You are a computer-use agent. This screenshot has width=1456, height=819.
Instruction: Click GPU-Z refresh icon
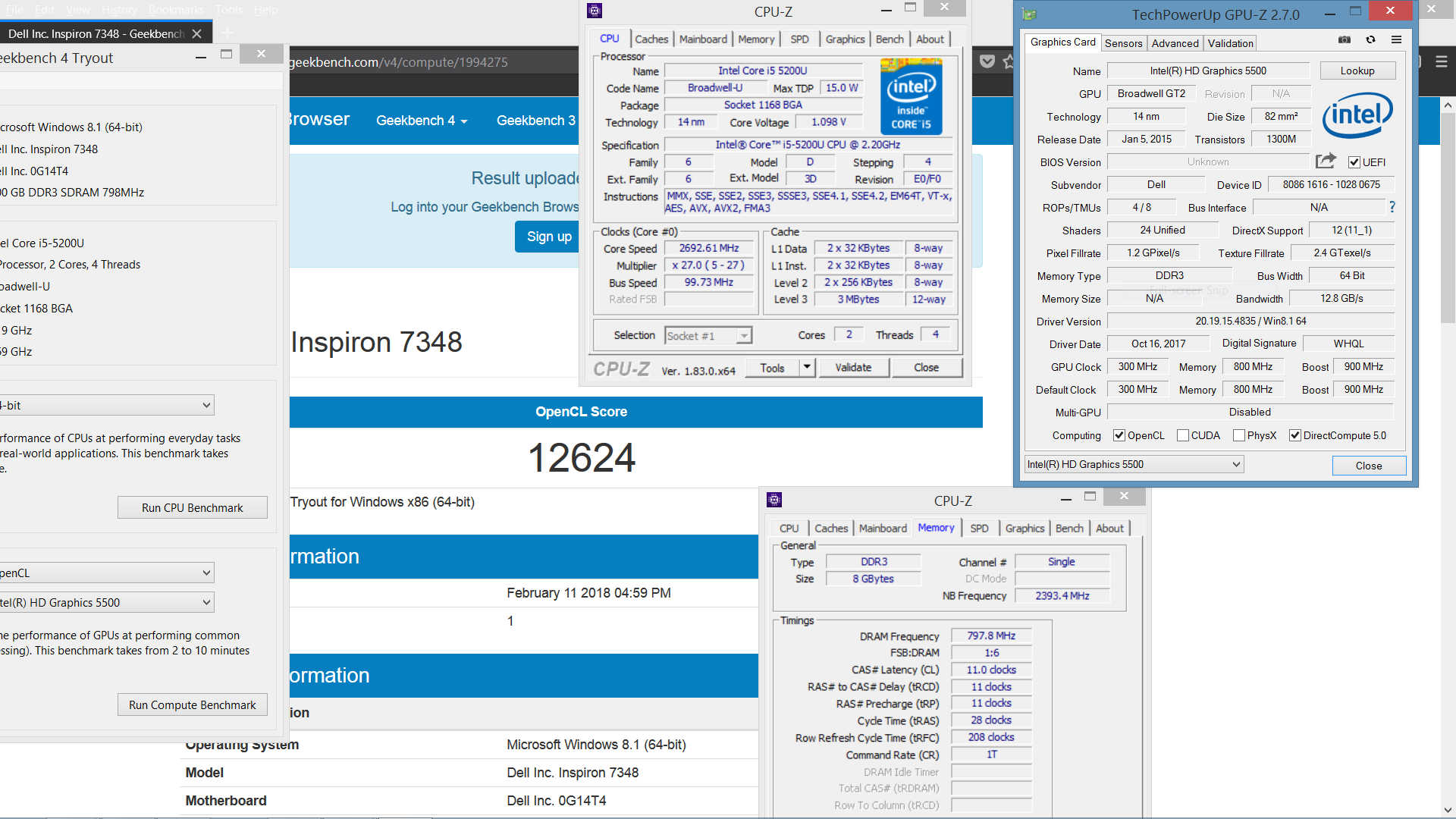pos(1370,39)
